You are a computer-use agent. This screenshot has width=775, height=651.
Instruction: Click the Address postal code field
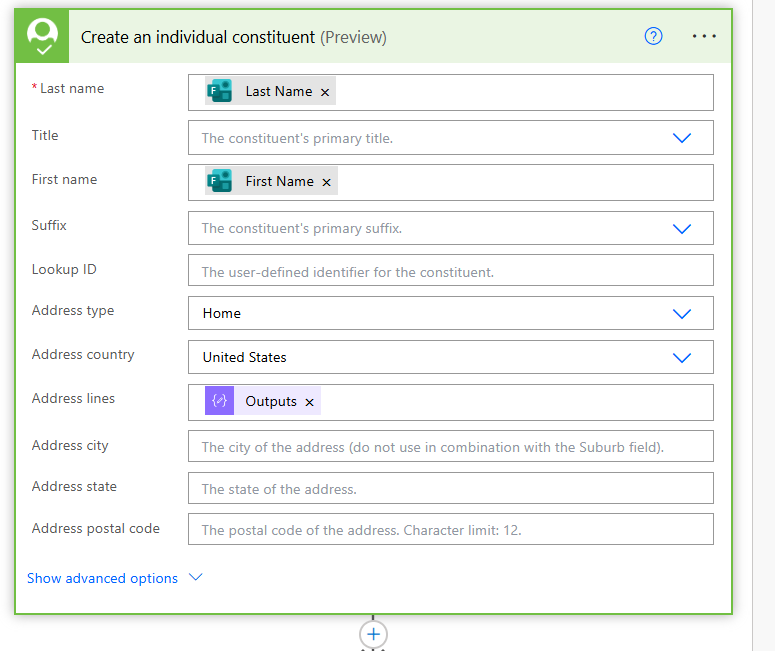click(x=450, y=529)
